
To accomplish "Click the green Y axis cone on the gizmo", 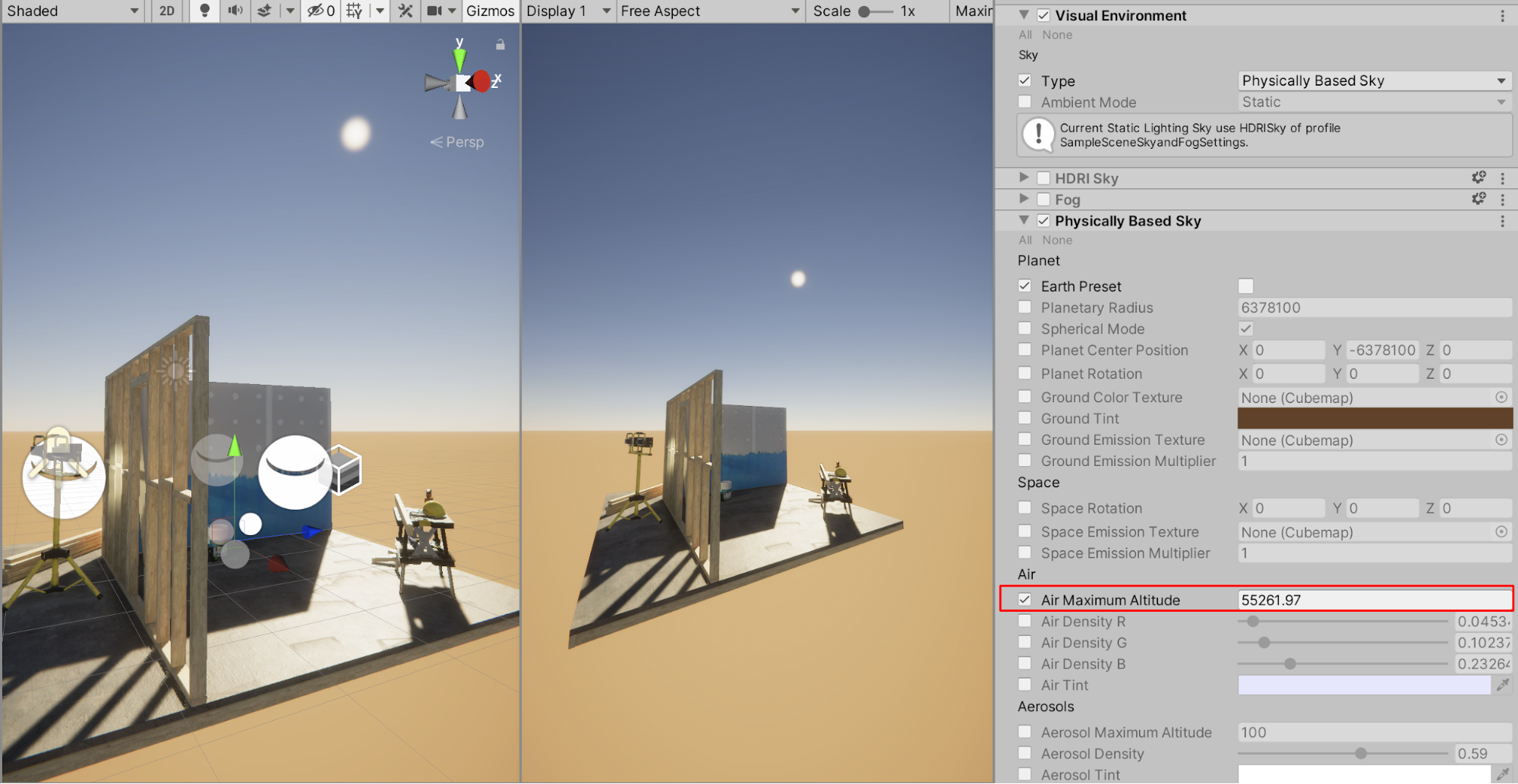I will (x=459, y=59).
